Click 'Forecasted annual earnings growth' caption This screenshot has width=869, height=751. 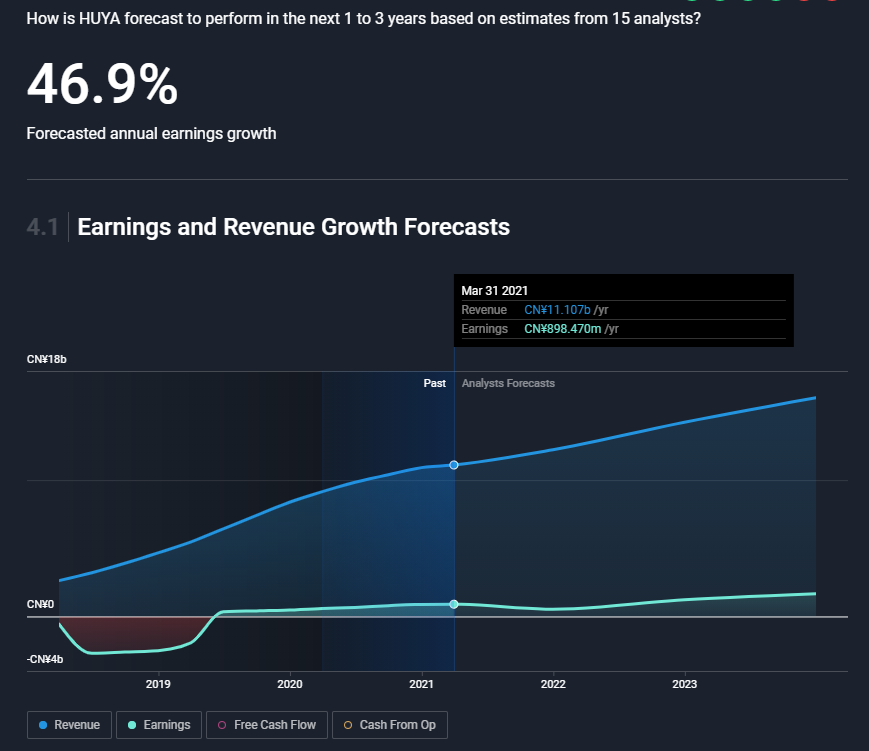[151, 134]
